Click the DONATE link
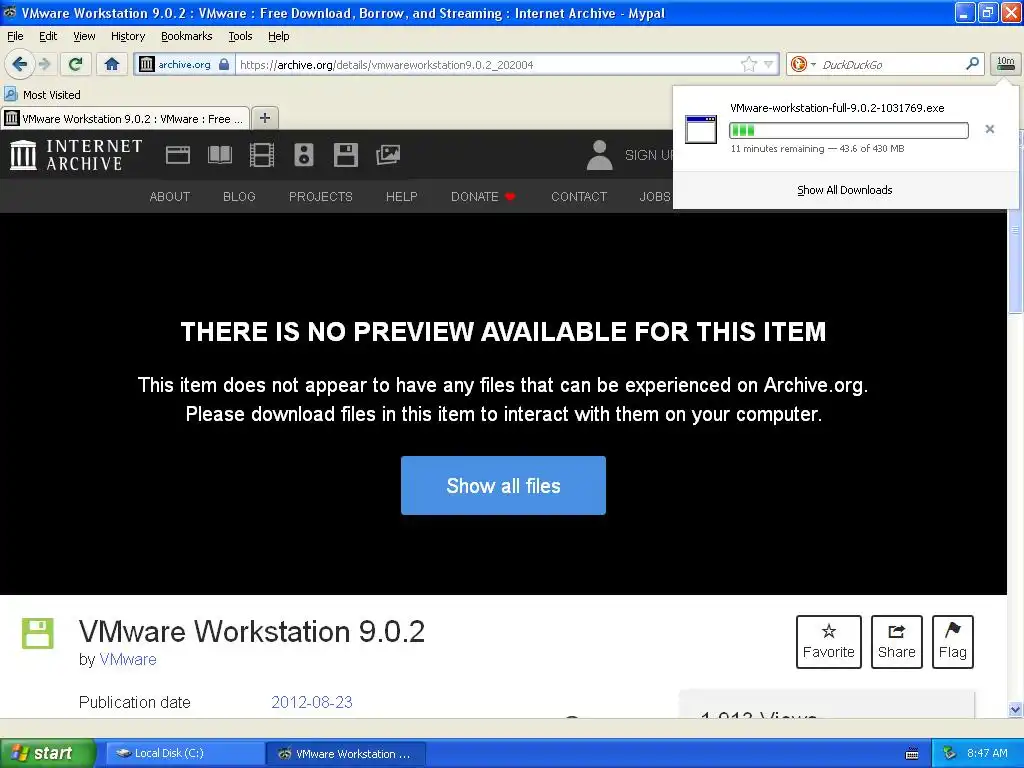 [x=483, y=197]
